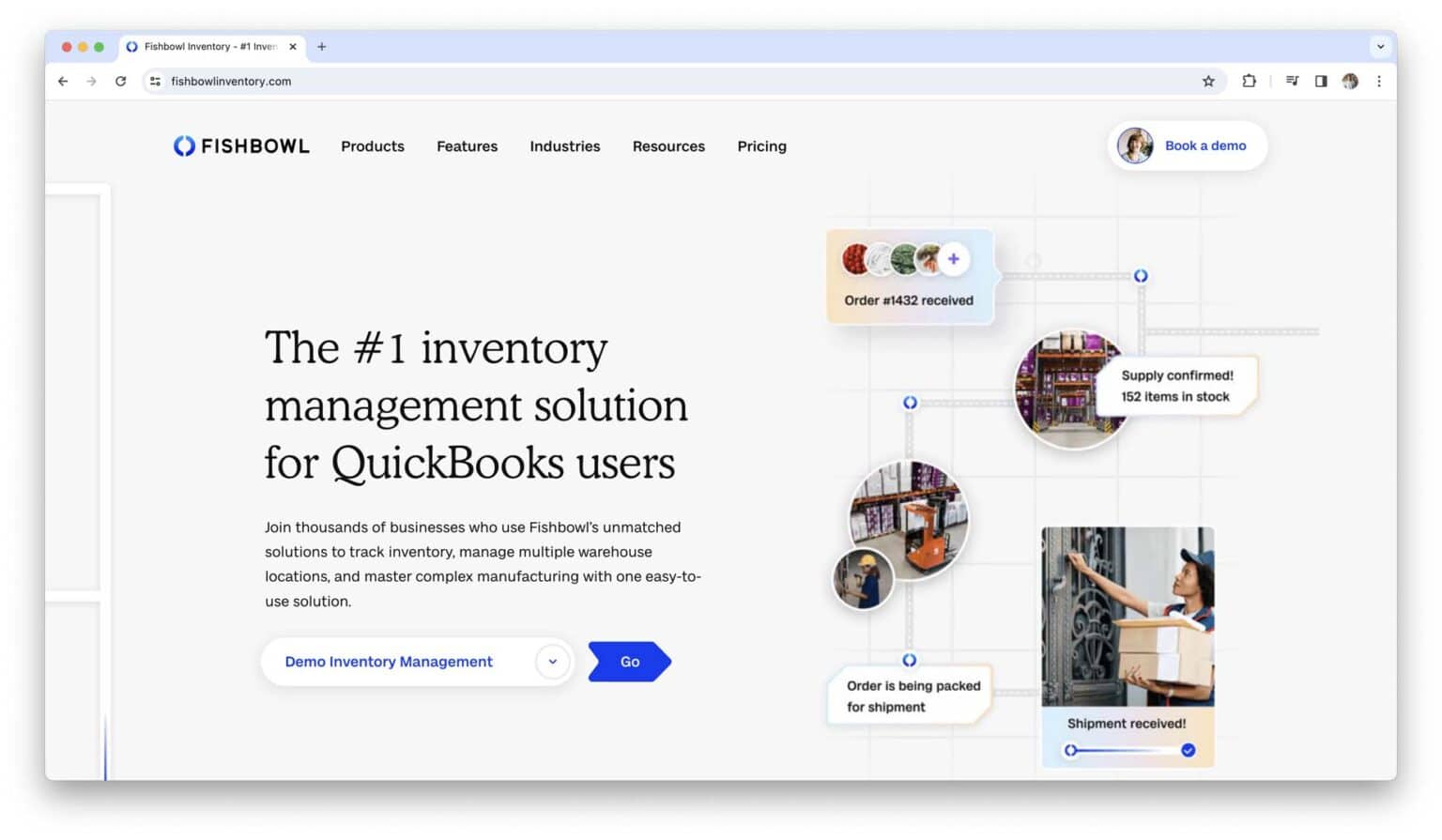Open a new browser tab

pyautogui.click(x=322, y=46)
